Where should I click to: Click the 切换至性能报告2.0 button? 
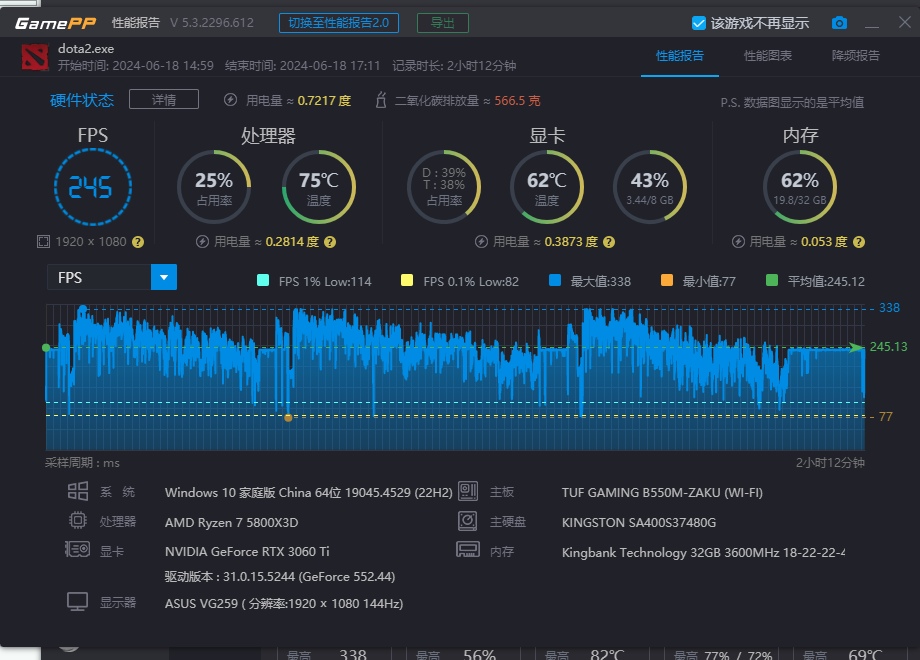pos(338,21)
